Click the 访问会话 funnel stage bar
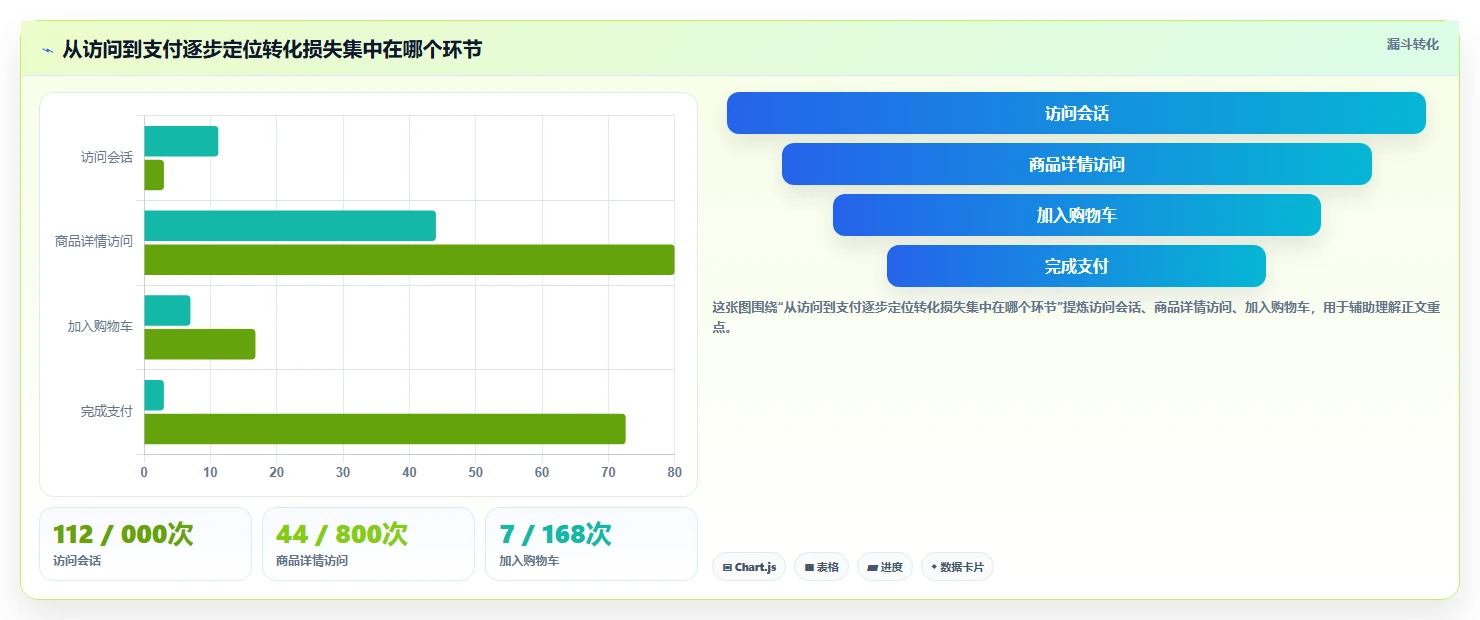The width and height of the screenshot is (1480, 620). point(1076,113)
